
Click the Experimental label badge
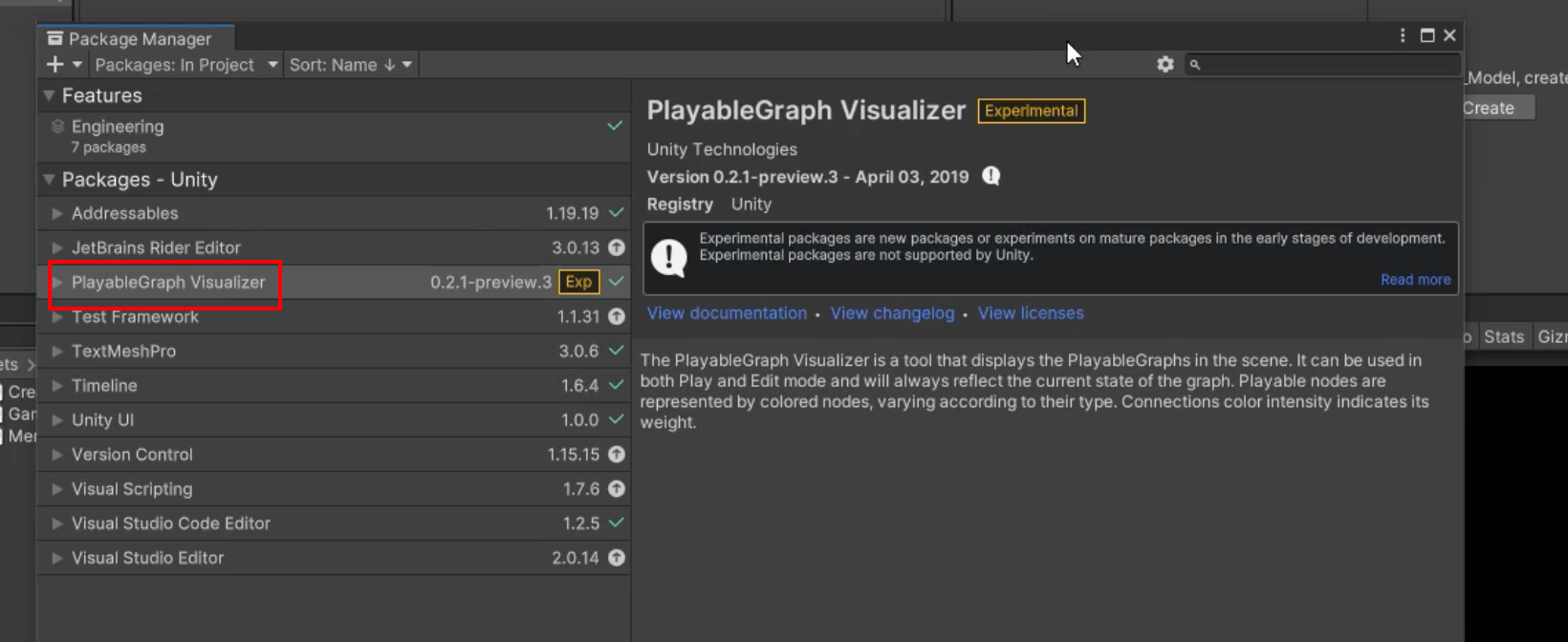coord(1031,111)
